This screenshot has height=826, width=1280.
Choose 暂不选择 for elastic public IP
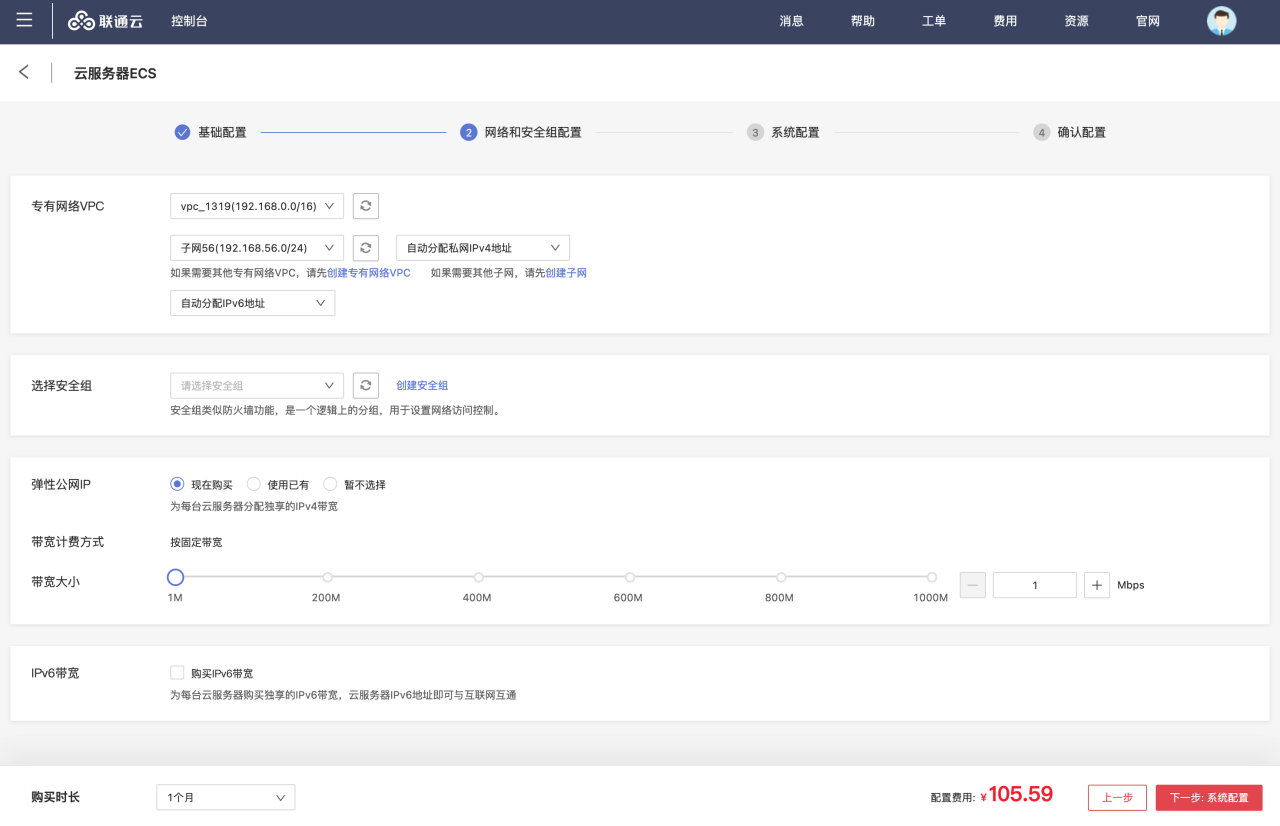click(x=330, y=485)
